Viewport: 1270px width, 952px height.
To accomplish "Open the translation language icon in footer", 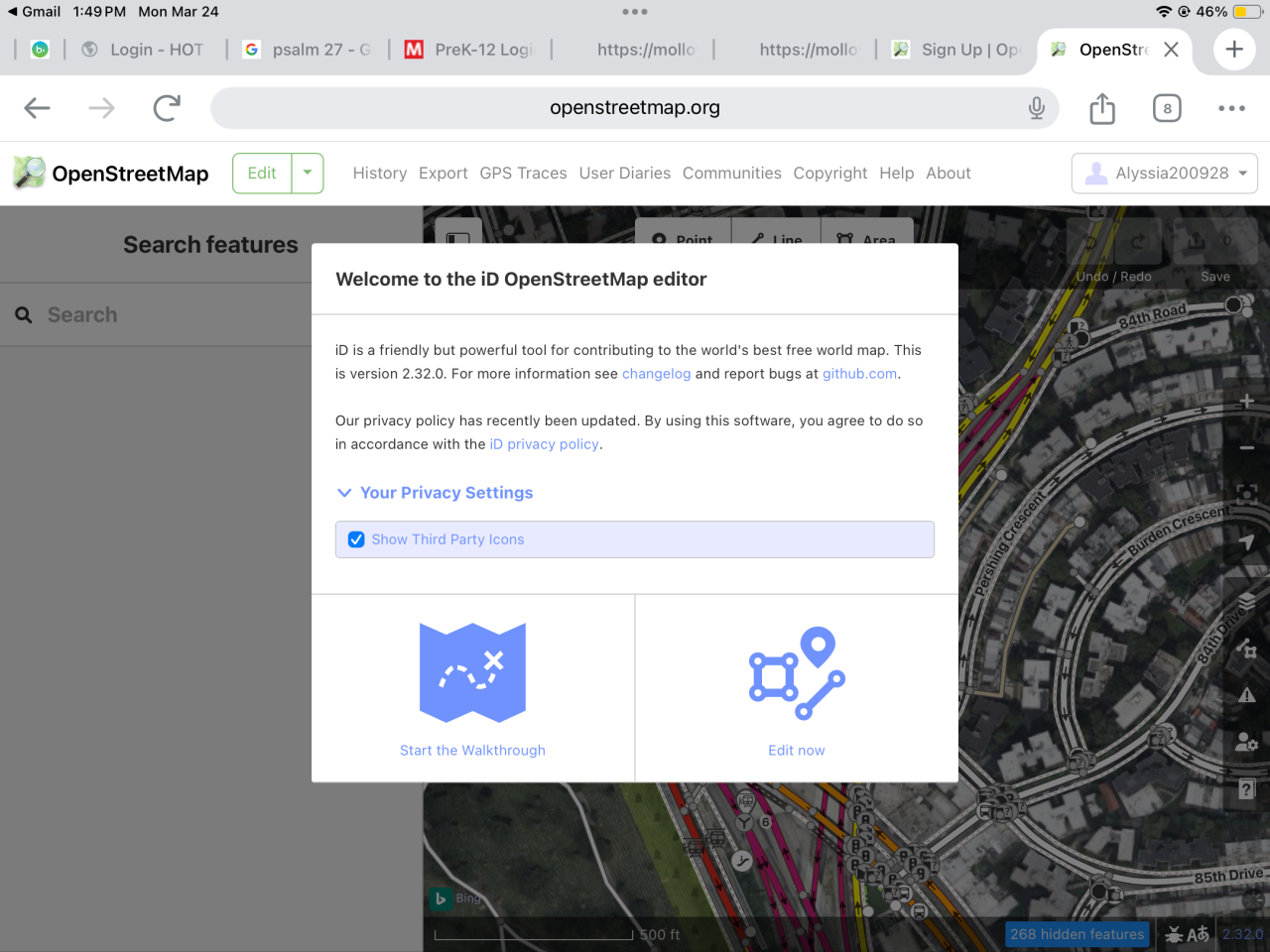I will click(1199, 934).
